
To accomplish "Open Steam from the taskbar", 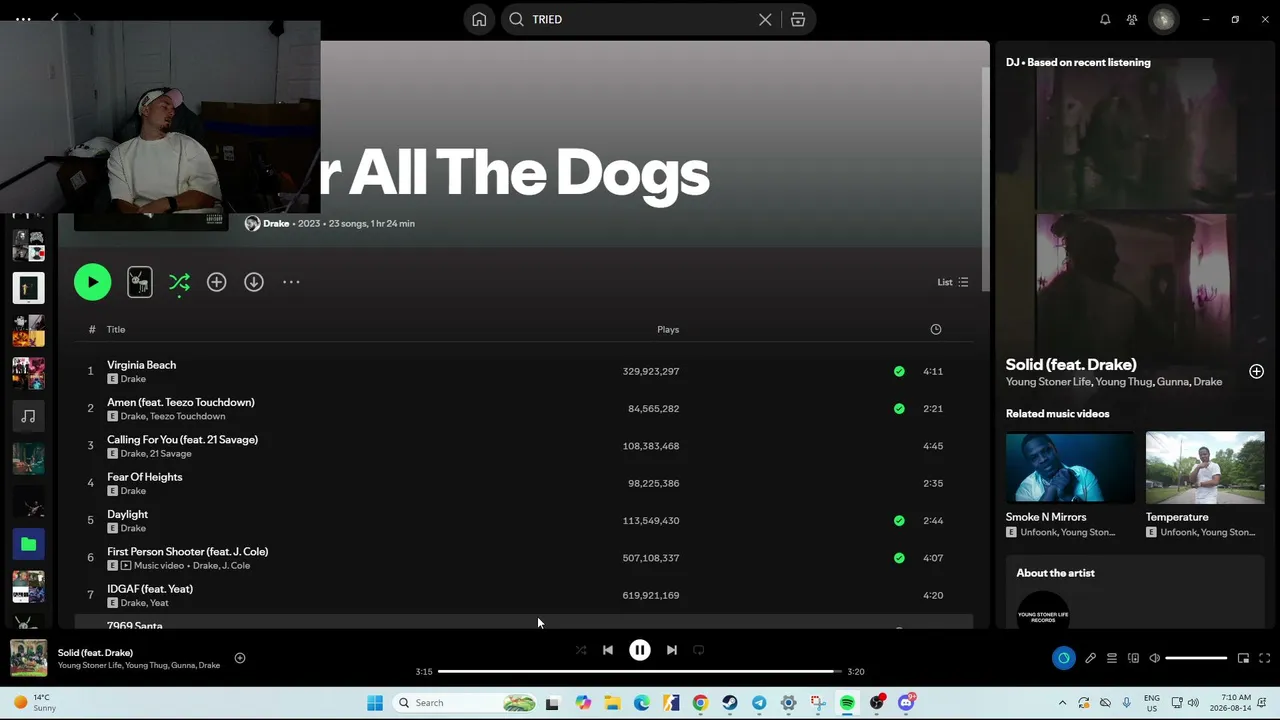I will coord(730,703).
